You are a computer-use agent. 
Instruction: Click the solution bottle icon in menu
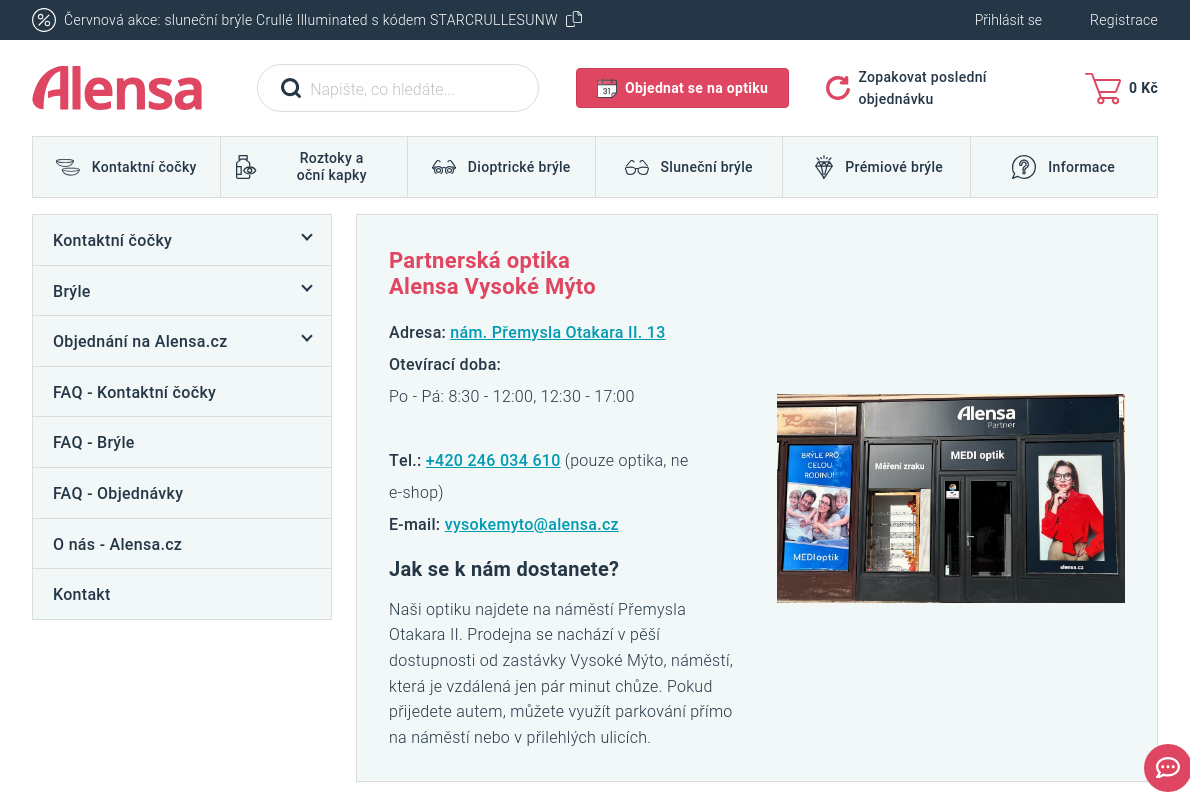click(245, 167)
